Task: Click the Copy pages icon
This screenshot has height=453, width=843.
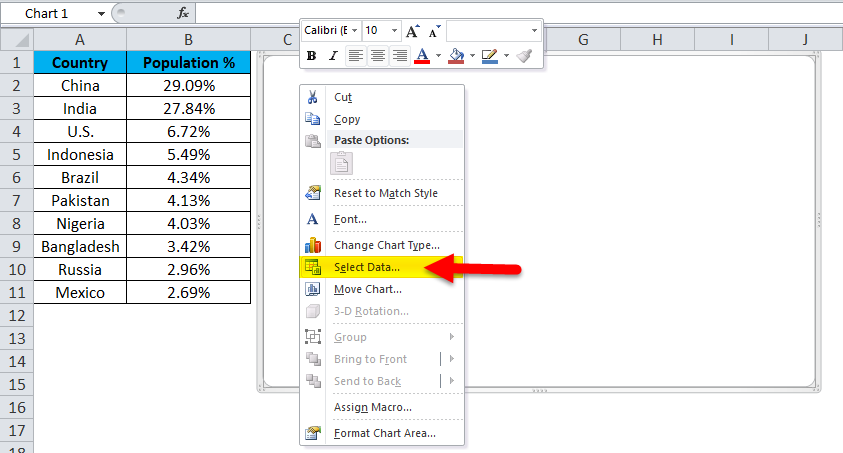Action: click(x=312, y=119)
